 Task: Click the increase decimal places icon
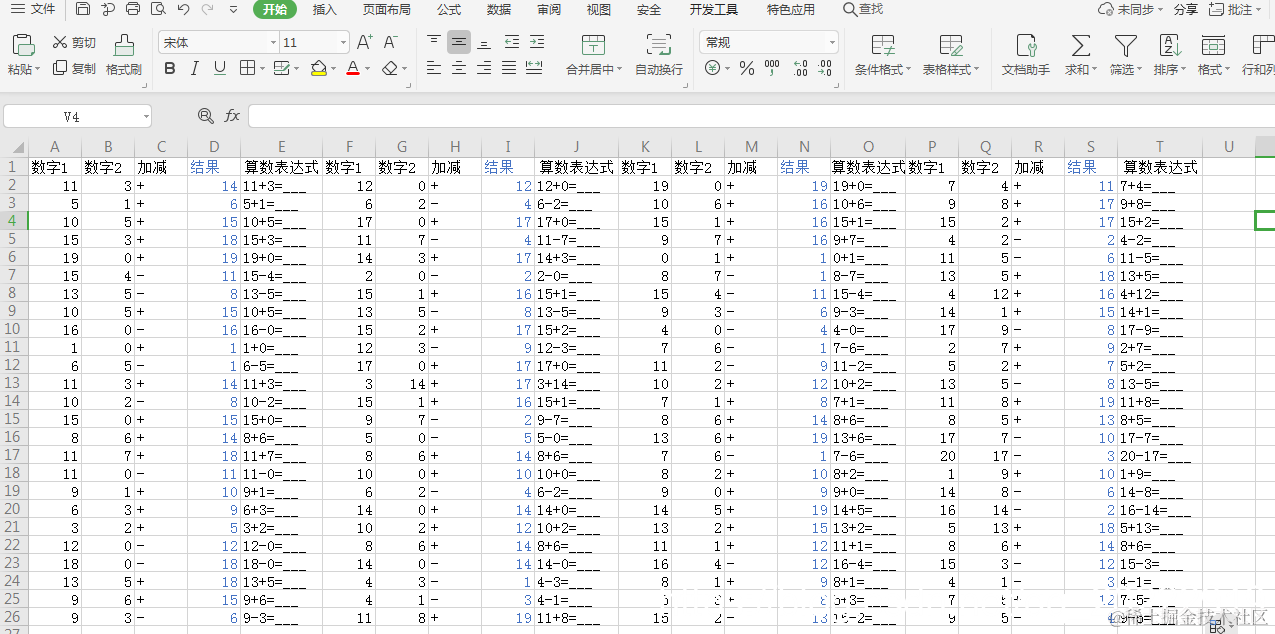tap(800, 68)
